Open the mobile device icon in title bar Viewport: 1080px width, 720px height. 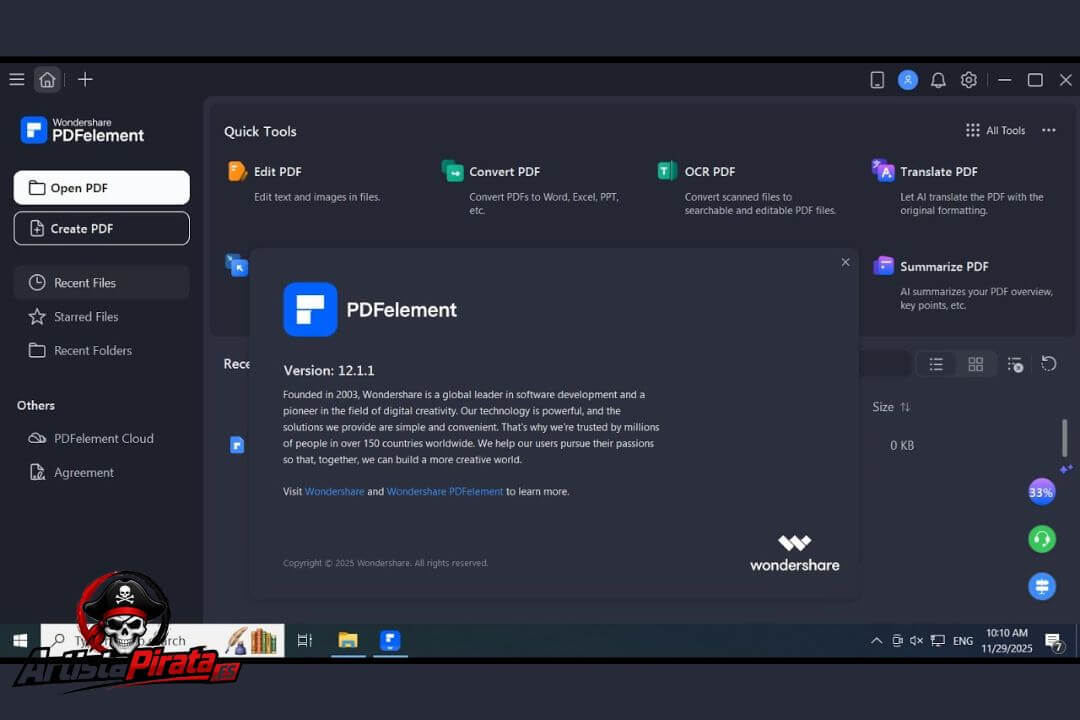click(x=877, y=80)
